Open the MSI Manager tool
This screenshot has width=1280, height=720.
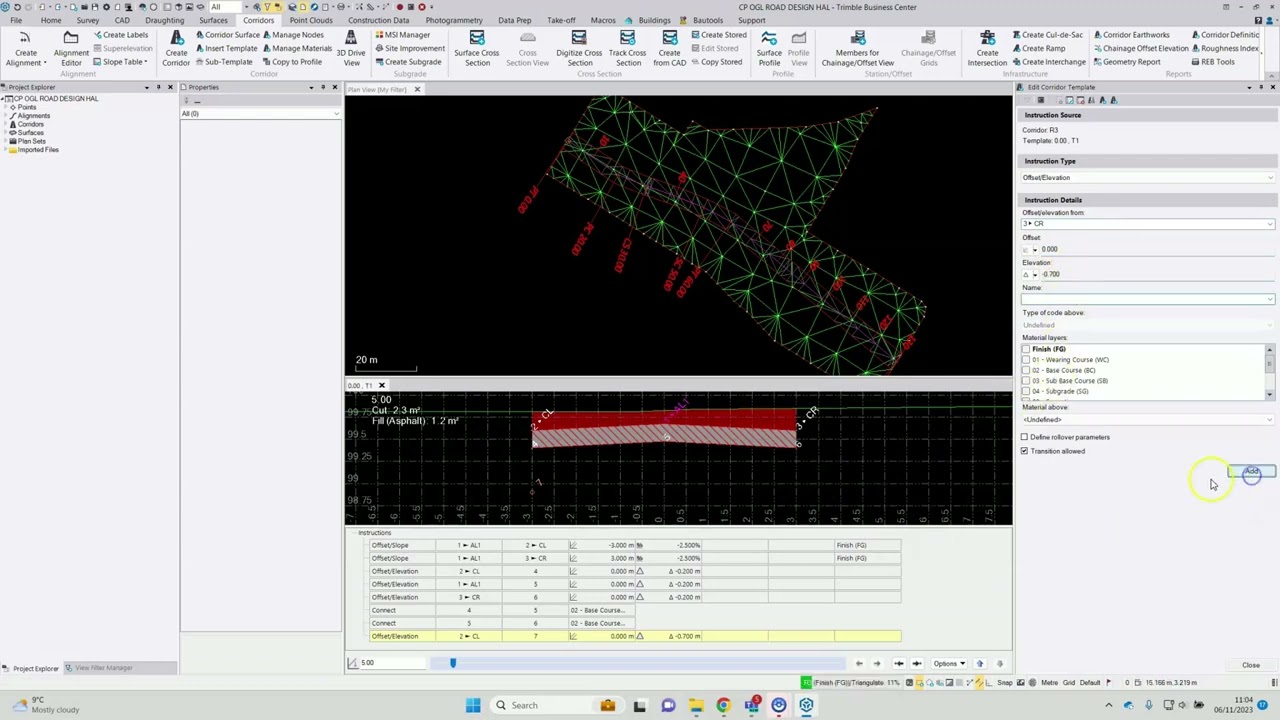tap(402, 35)
